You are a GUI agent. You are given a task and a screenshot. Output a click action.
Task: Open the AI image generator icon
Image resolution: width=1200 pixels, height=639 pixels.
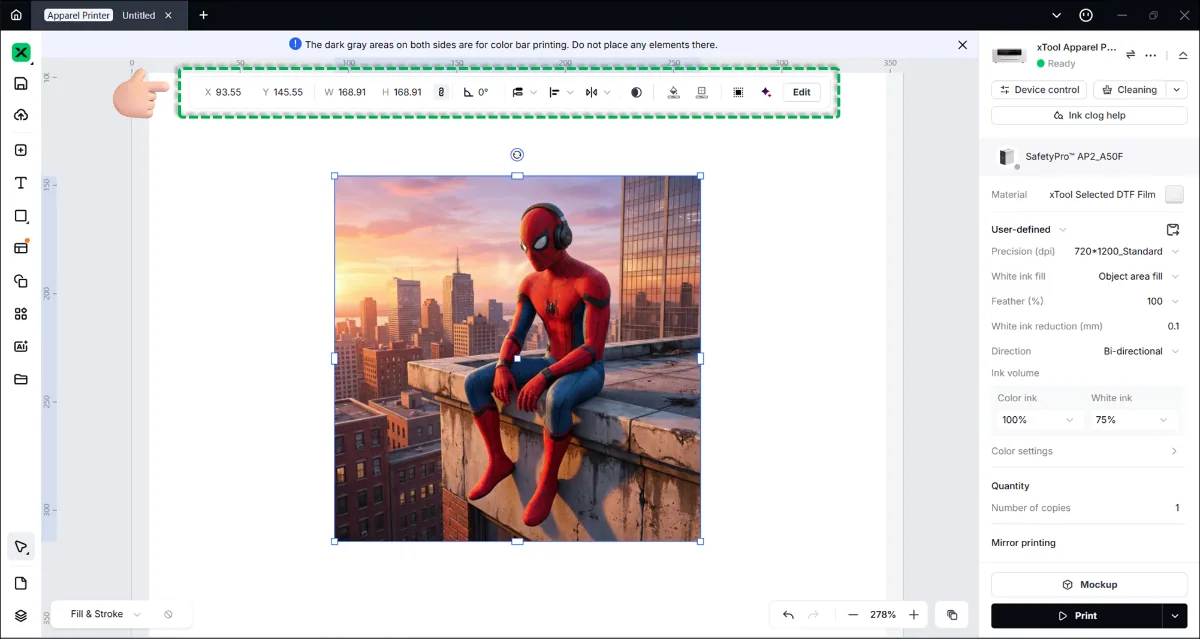[21, 346]
